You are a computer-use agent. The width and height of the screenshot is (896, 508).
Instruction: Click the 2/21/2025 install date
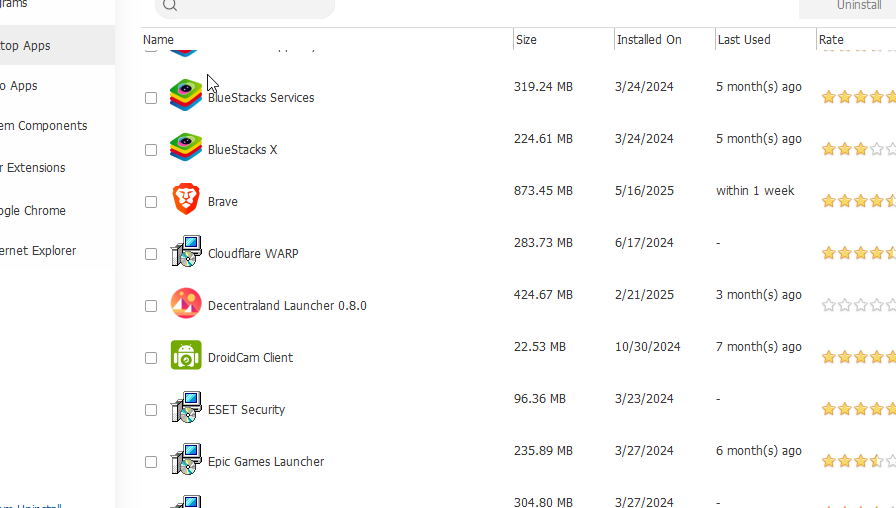(645, 295)
